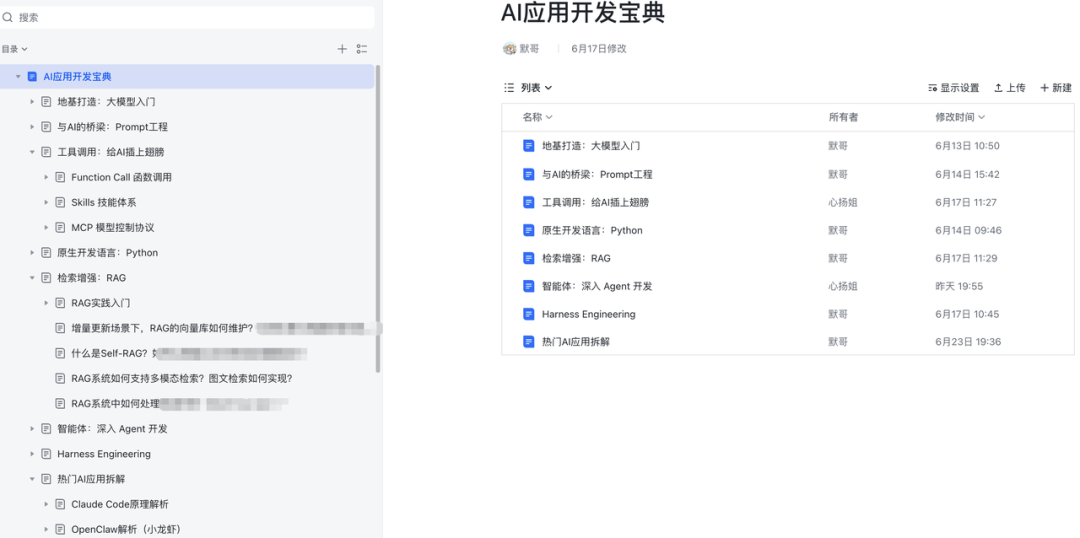Expand Claude Code原理解析 node
This screenshot has height=538, width=1080.
[x=46, y=504]
